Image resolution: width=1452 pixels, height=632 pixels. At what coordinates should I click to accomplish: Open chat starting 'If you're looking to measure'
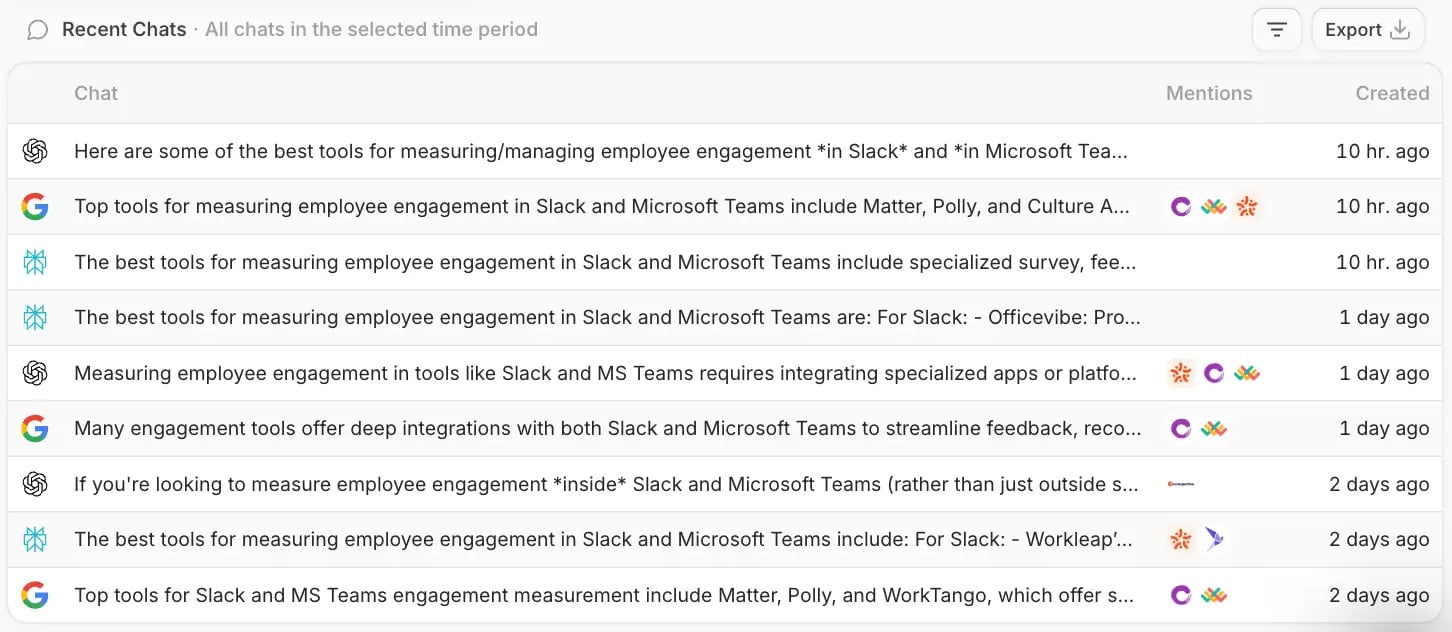pyautogui.click(x=606, y=484)
